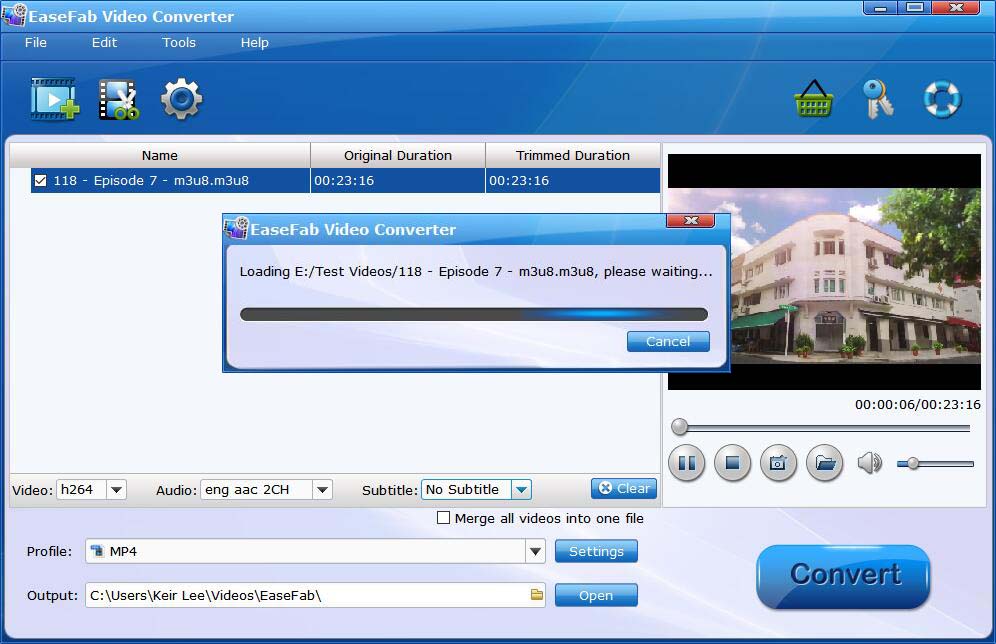Click the Original Duration column header

pyautogui.click(x=398, y=155)
